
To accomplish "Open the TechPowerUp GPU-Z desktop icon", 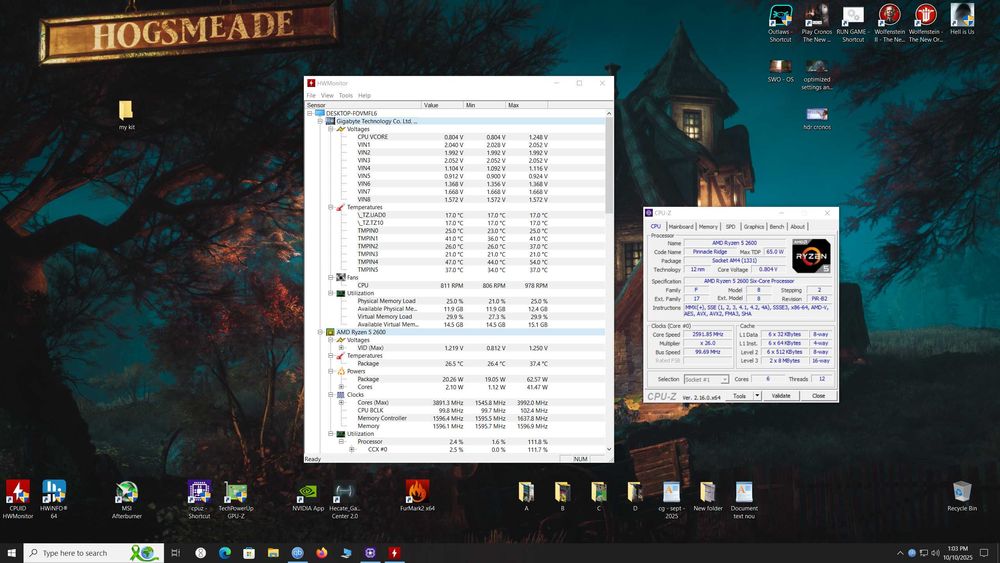I will [x=236, y=492].
